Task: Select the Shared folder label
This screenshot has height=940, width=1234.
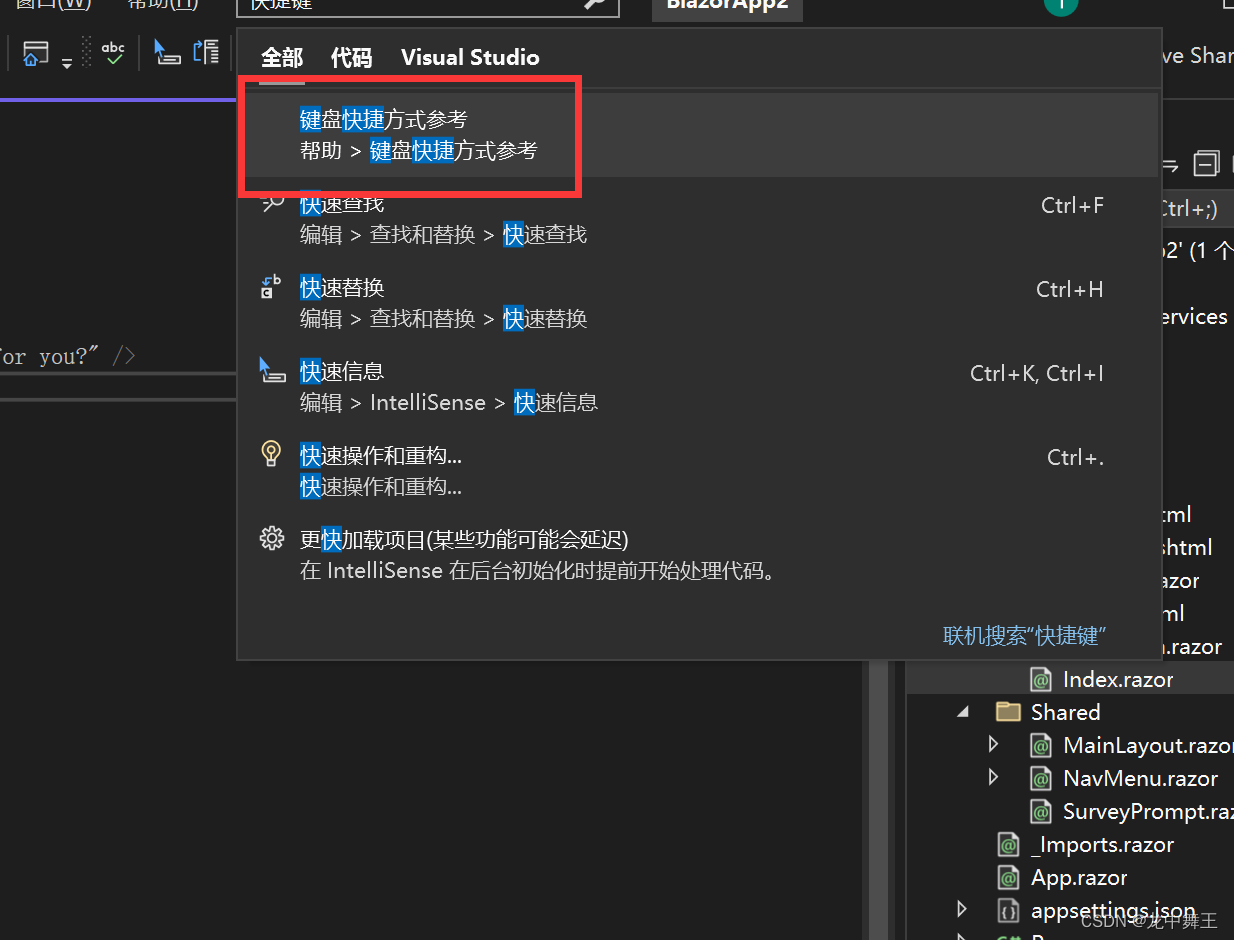Action: pos(1065,712)
